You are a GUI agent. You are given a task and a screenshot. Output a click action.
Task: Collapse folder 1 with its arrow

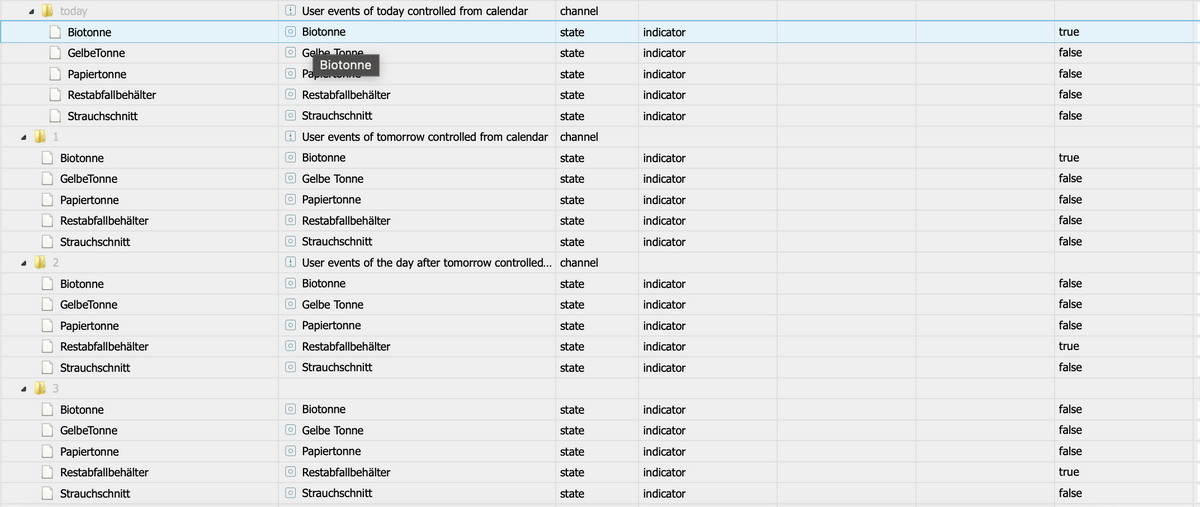pos(24,137)
